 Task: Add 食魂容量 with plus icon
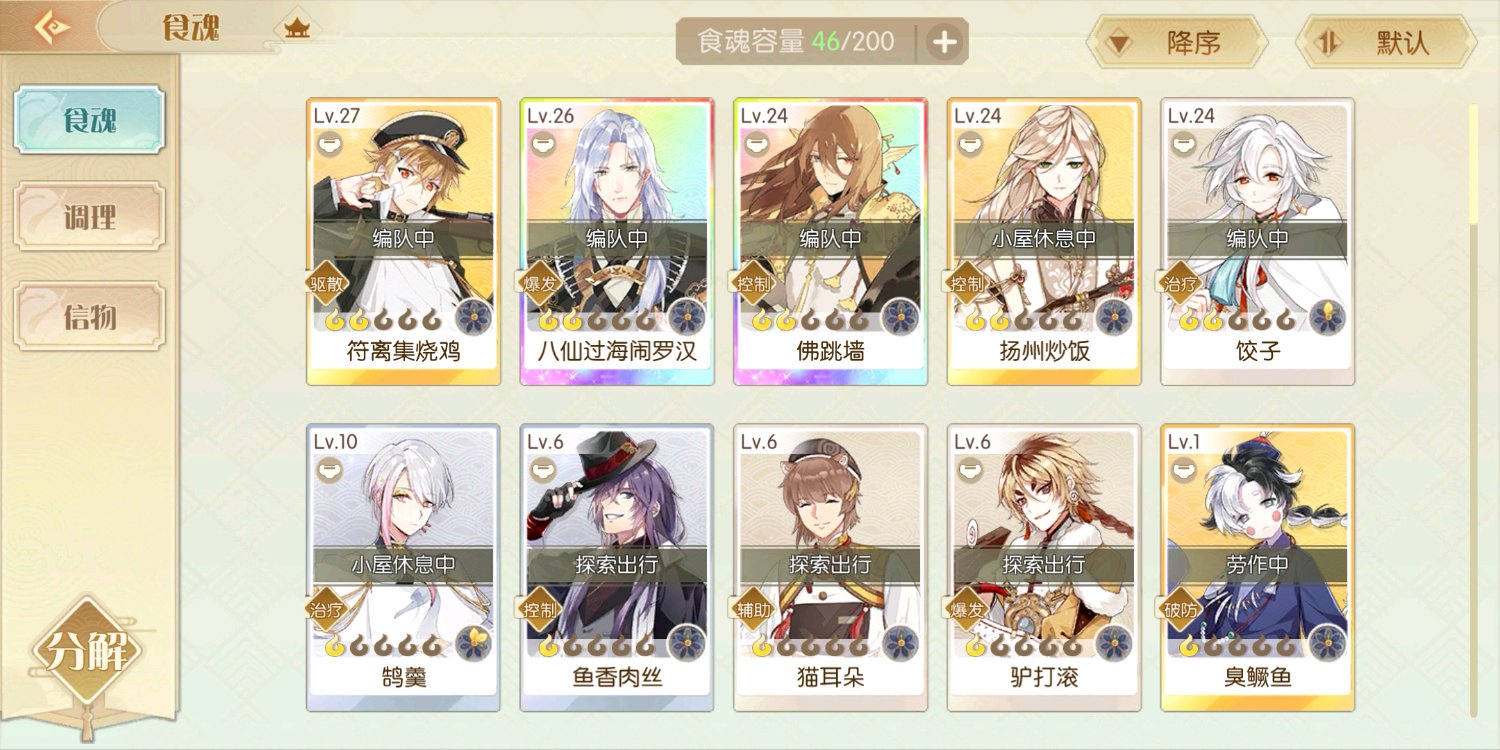point(944,42)
